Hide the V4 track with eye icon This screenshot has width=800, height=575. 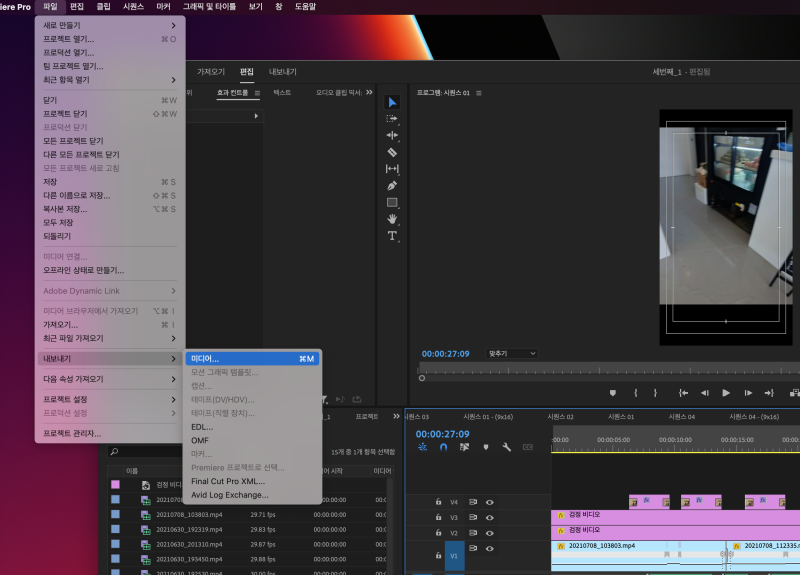pos(490,502)
